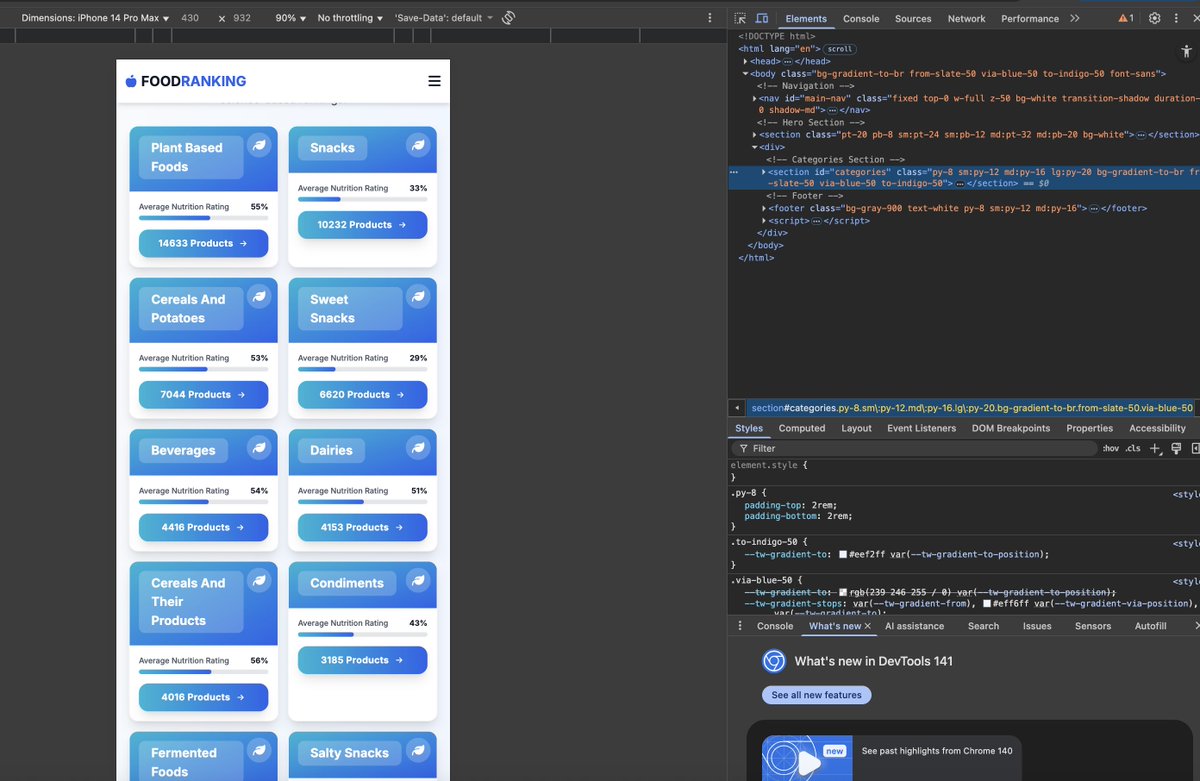1200x781 pixels.
Task: Click the viewport height field showing 932
Action: [242, 18]
